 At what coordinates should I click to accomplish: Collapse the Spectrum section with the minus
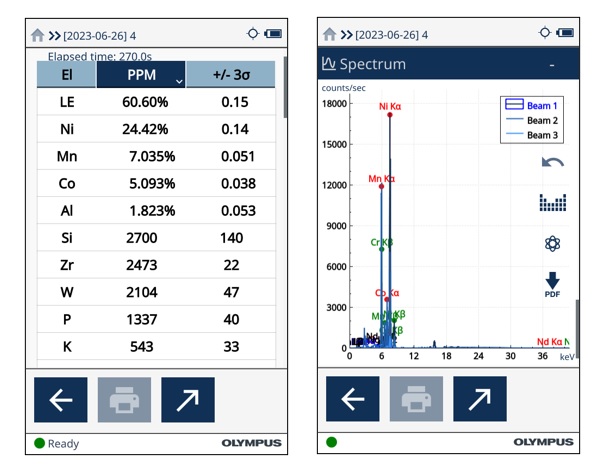click(552, 65)
